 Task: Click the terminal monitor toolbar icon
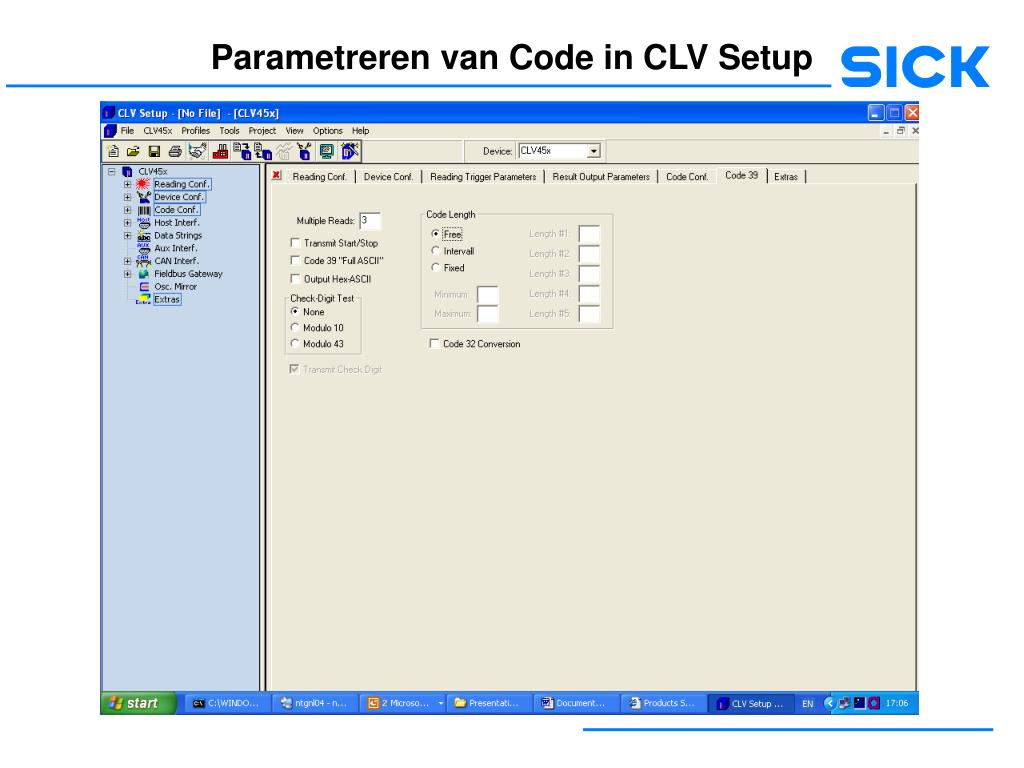(x=327, y=152)
